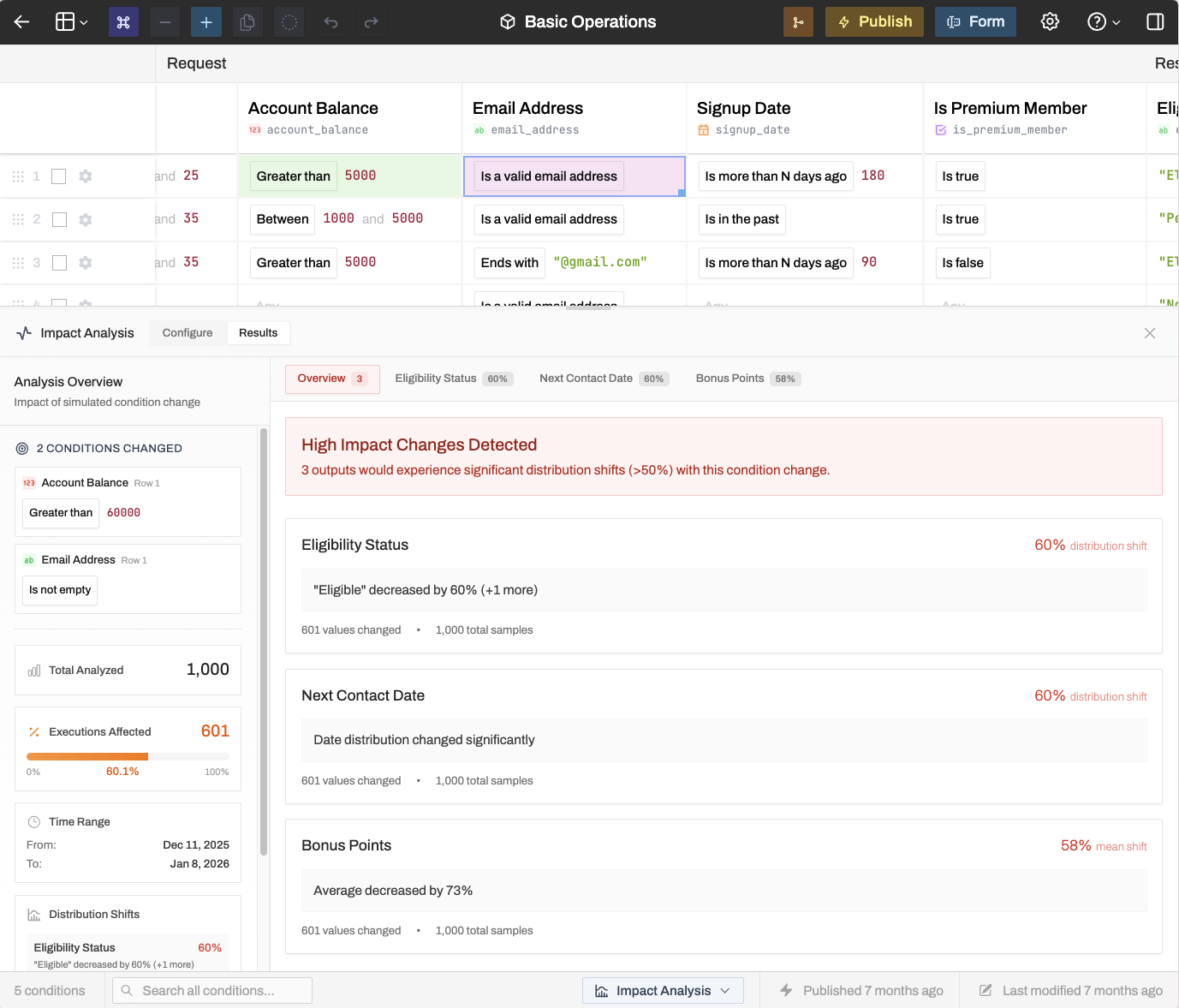The width and height of the screenshot is (1179, 1008).
Task: Open the settings gear in top bar
Action: tap(1050, 22)
